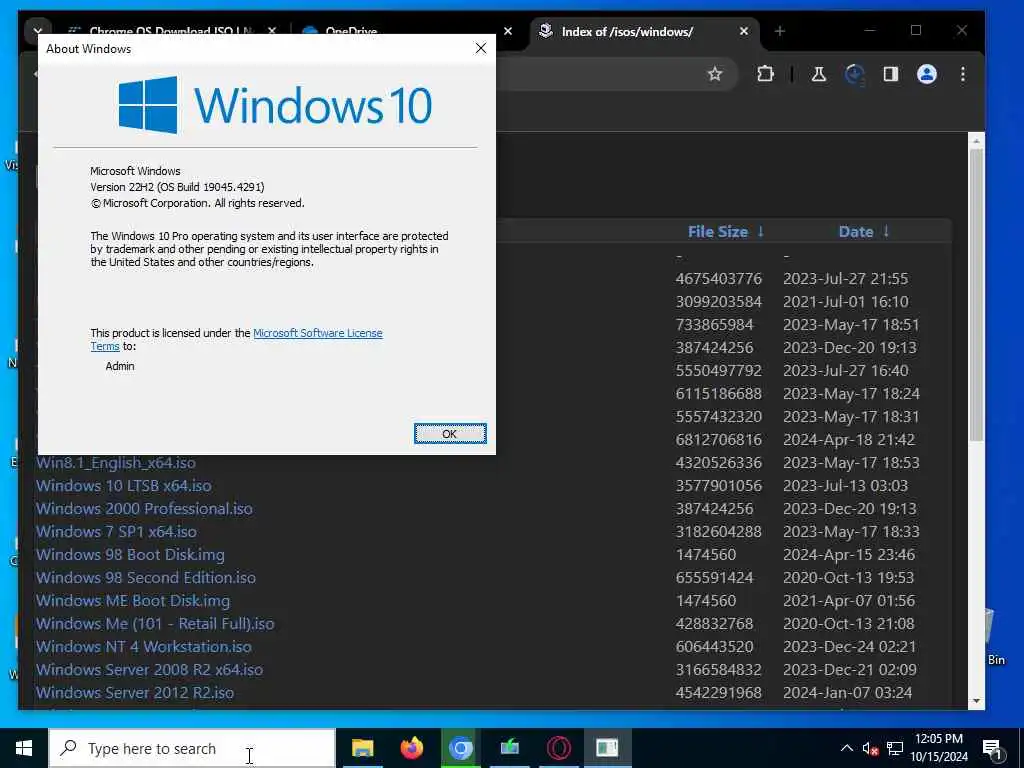Image resolution: width=1024 pixels, height=768 pixels.
Task: Open Chrome three-dot menu
Action: click(x=963, y=74)
